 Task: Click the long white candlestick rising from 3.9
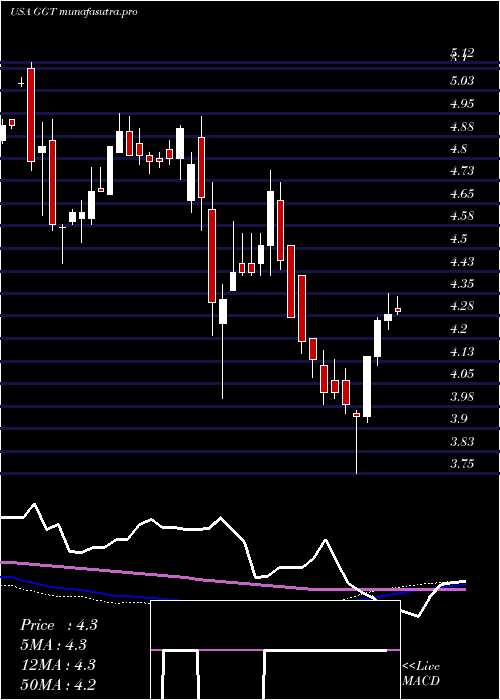click(x=367, y=387)
